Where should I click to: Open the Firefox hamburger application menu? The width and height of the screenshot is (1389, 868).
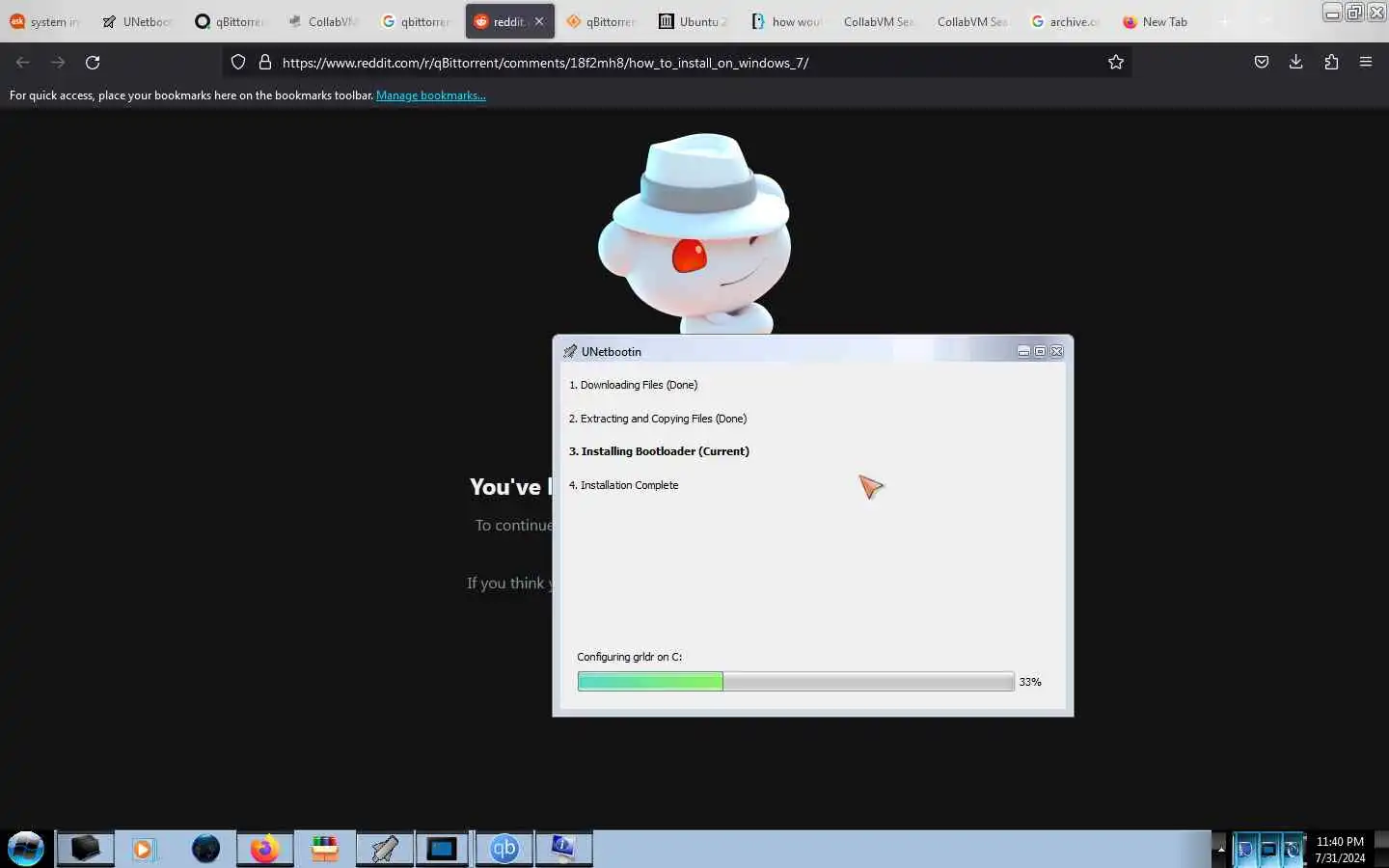tap(1366, 63)
